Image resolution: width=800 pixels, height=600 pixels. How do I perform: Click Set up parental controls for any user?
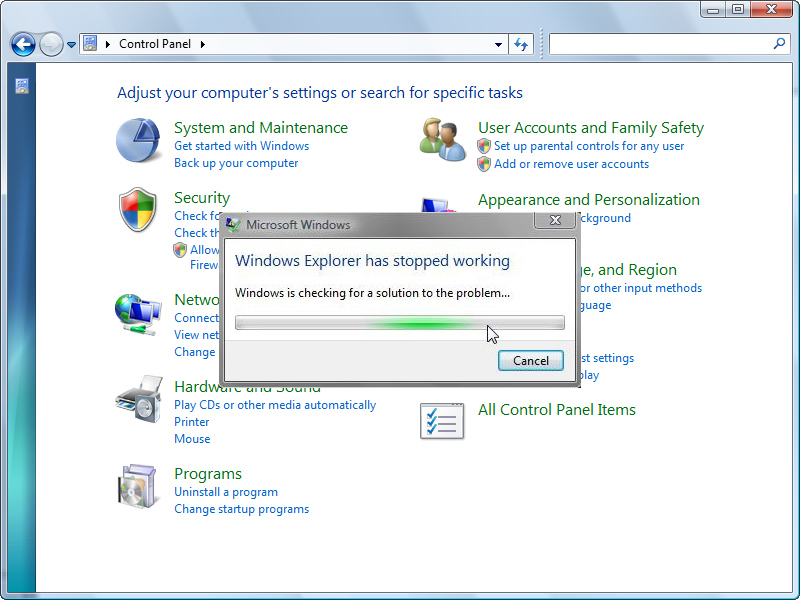(x=589, y=146)
